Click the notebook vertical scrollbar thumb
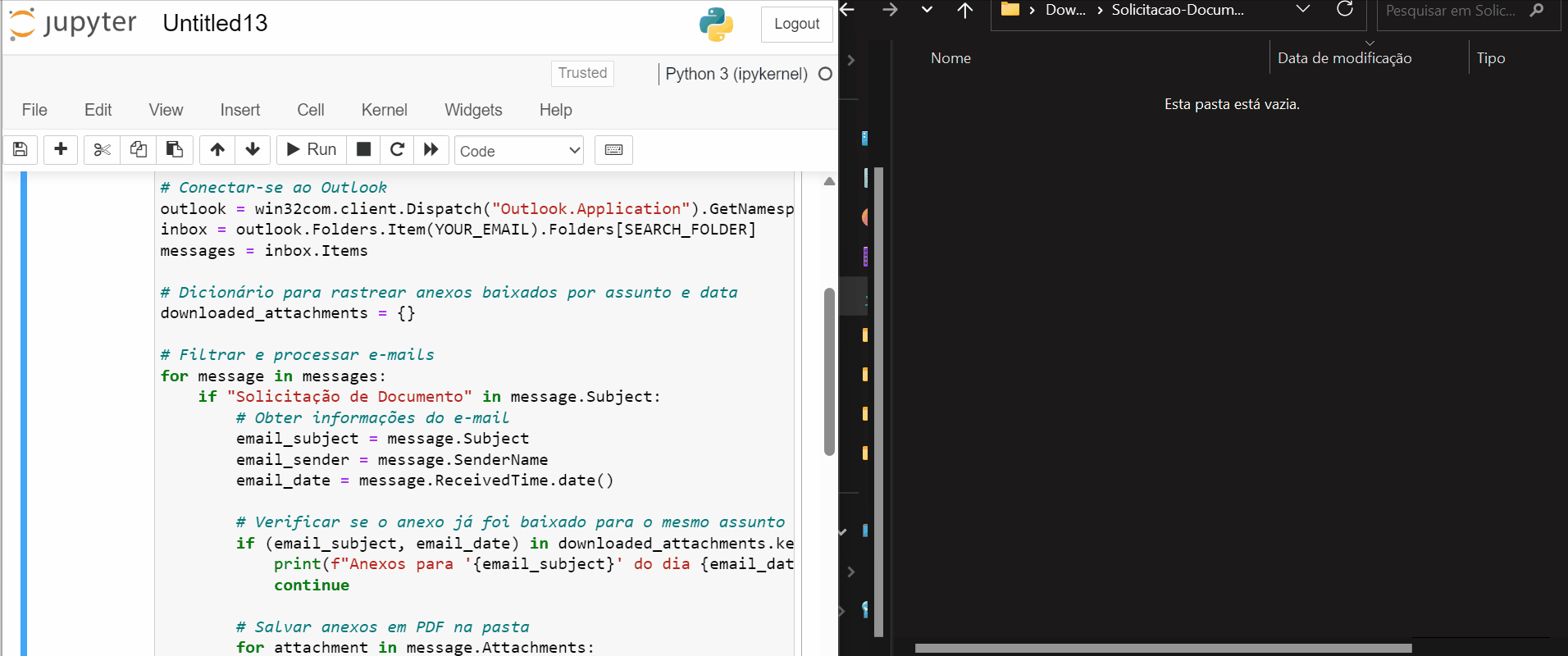Screen dimensions: 1568x656 click(x=829, y=371)
